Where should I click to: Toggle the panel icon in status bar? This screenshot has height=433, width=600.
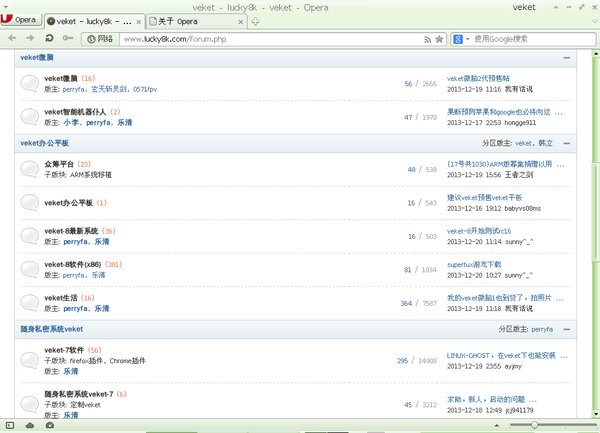point(10,425)
